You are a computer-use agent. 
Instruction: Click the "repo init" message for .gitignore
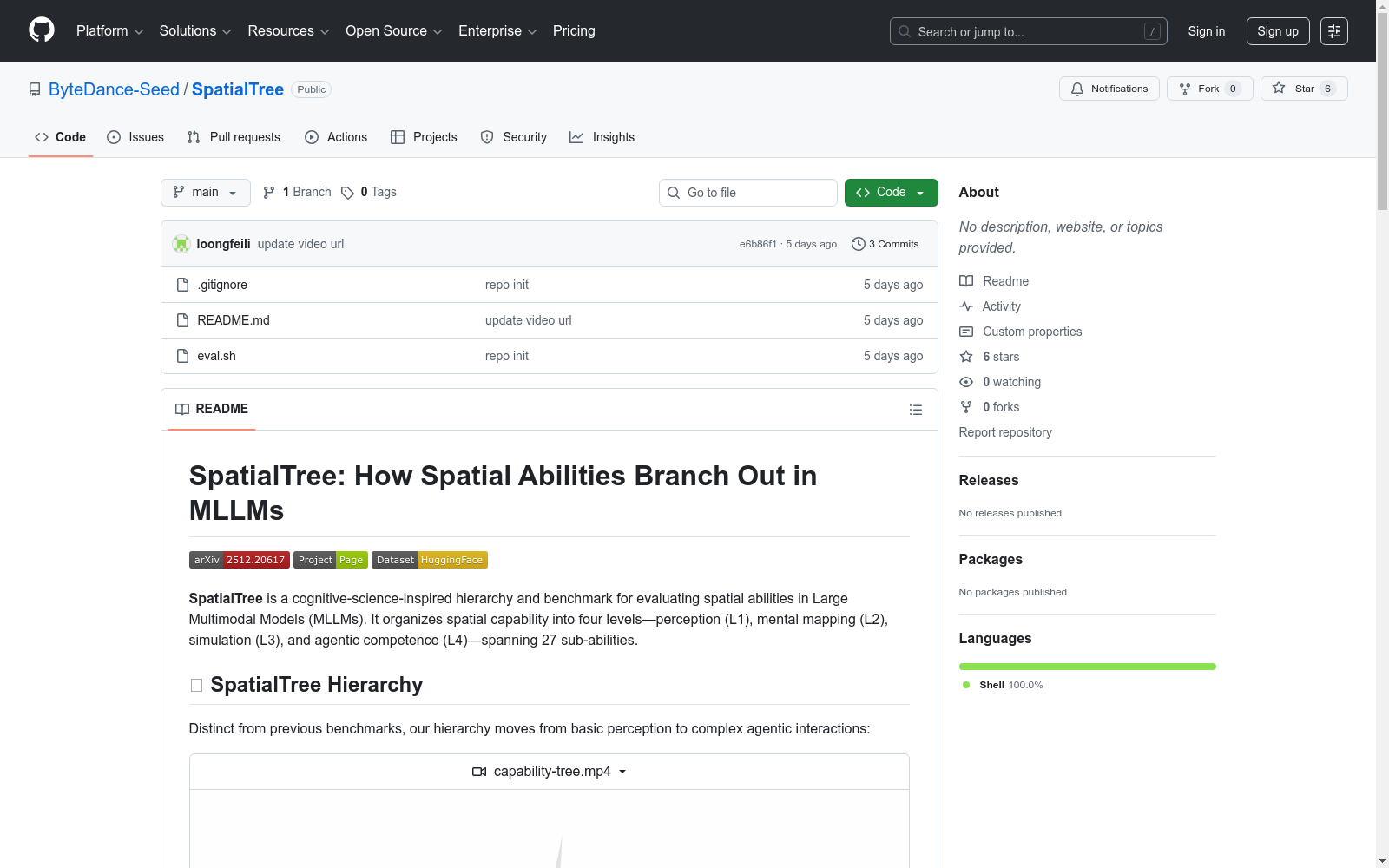click(507, 285)
